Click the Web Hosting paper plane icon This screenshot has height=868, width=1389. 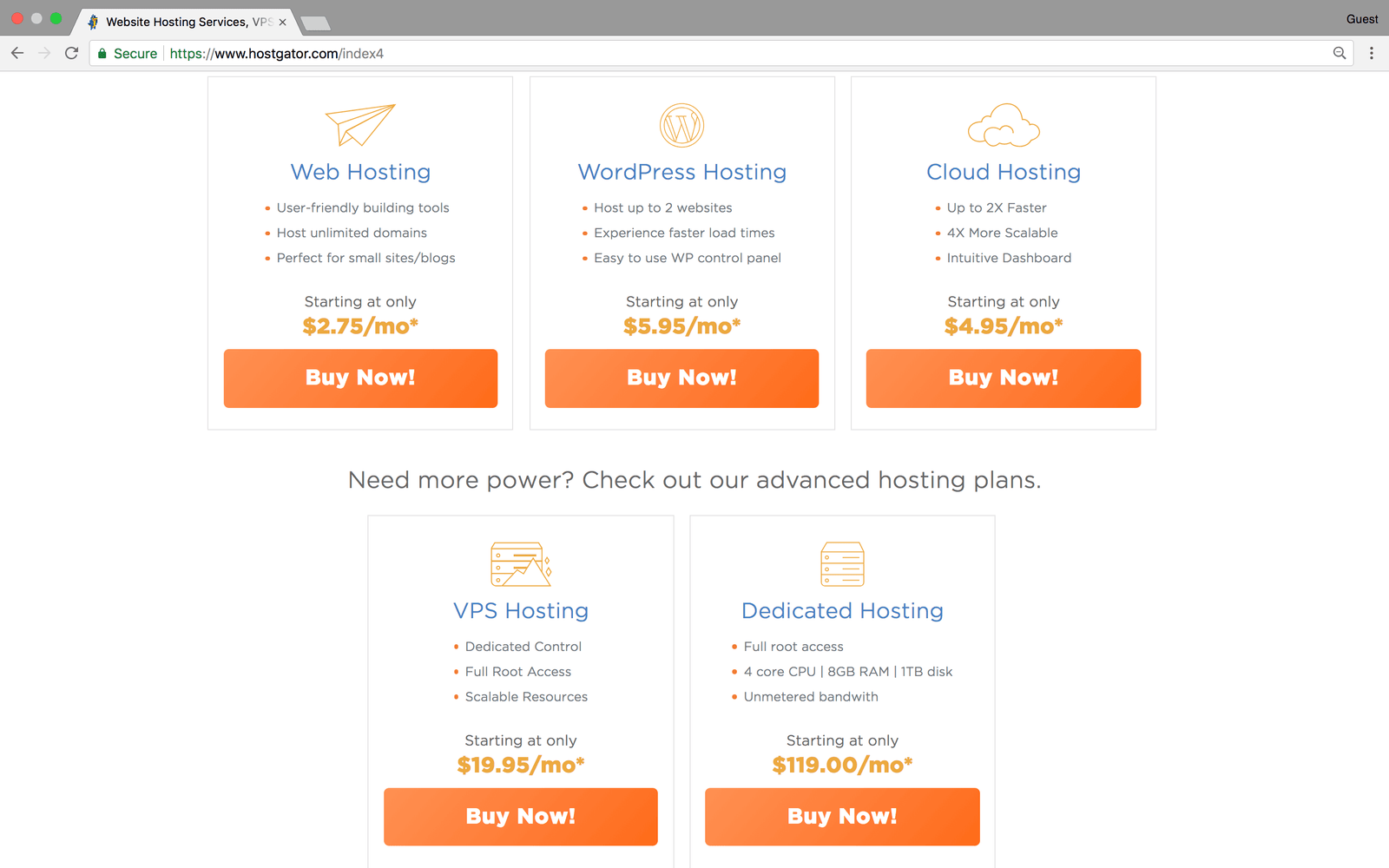coord(360,125)
